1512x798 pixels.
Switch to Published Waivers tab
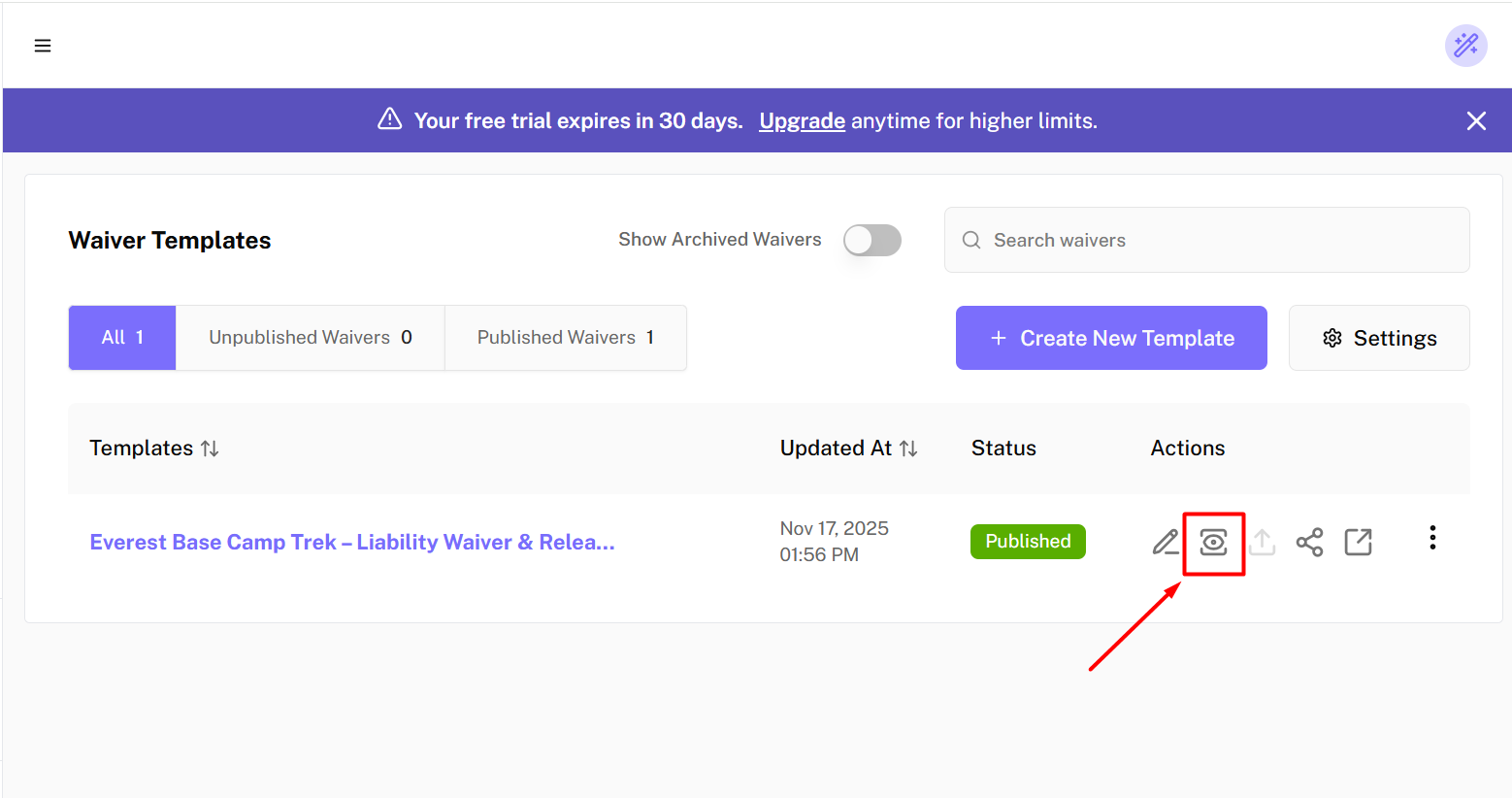[565, 338]
